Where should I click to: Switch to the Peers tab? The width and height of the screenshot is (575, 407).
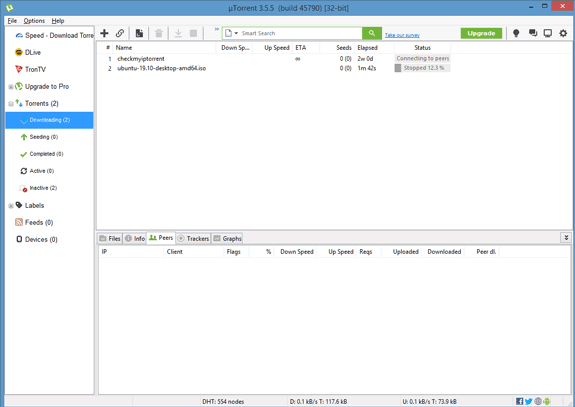(x=161, y=238)
